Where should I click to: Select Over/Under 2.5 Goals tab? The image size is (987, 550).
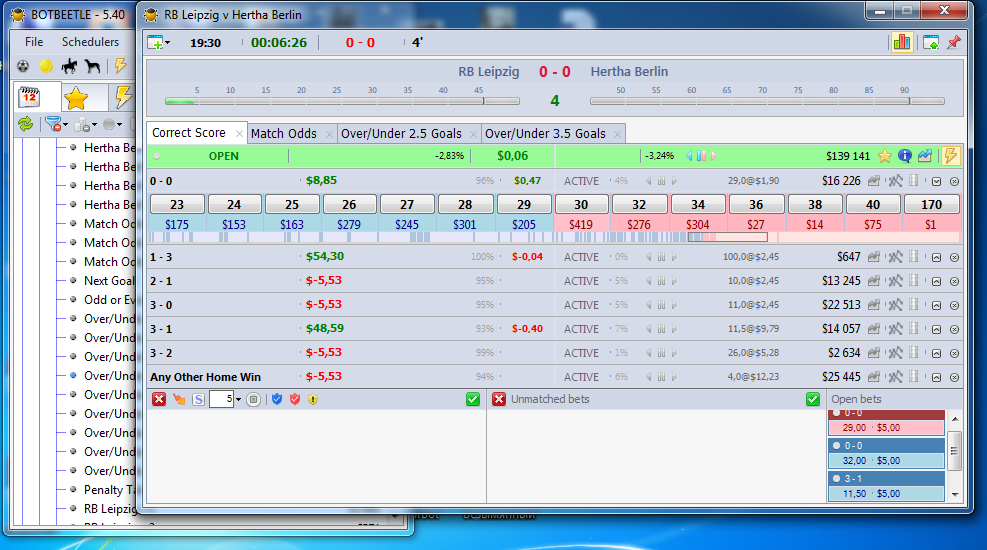pos(402,133)
